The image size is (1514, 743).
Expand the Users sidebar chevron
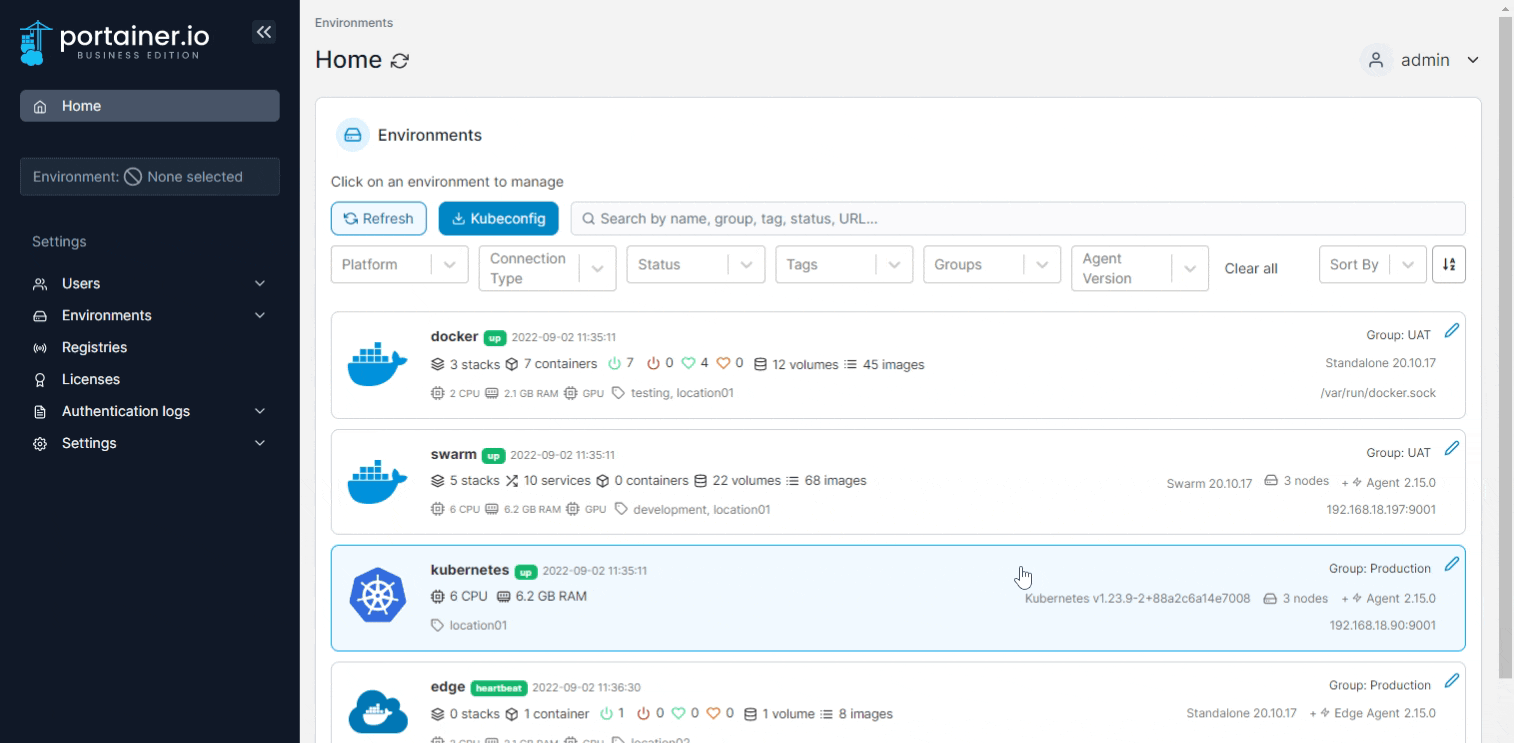point(260,284)
